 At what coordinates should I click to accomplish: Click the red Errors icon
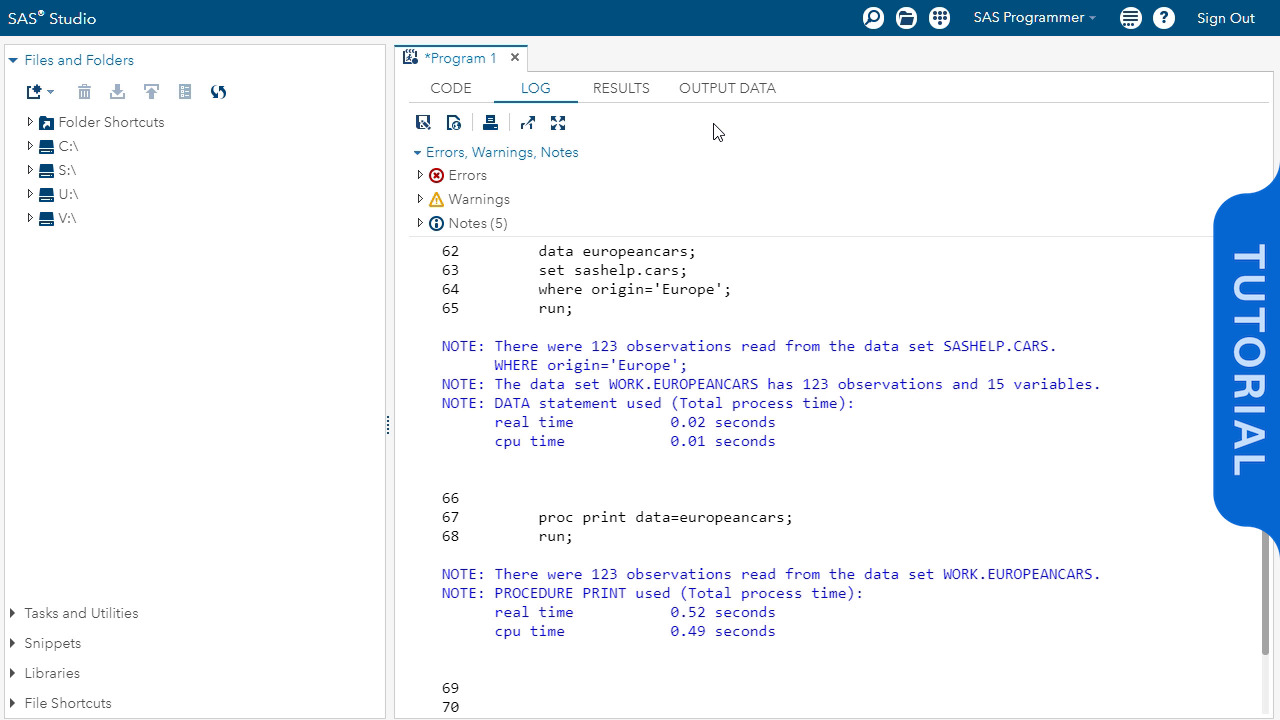coord(436,176)
